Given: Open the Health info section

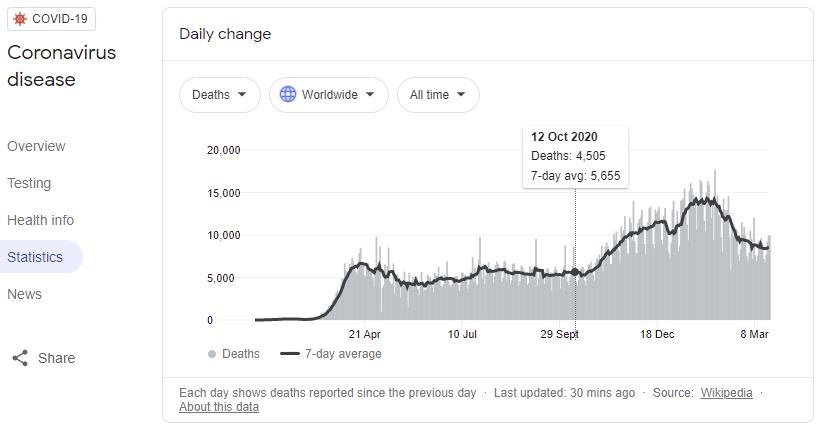Looking at the screenshot, I should tap(41, 220).
